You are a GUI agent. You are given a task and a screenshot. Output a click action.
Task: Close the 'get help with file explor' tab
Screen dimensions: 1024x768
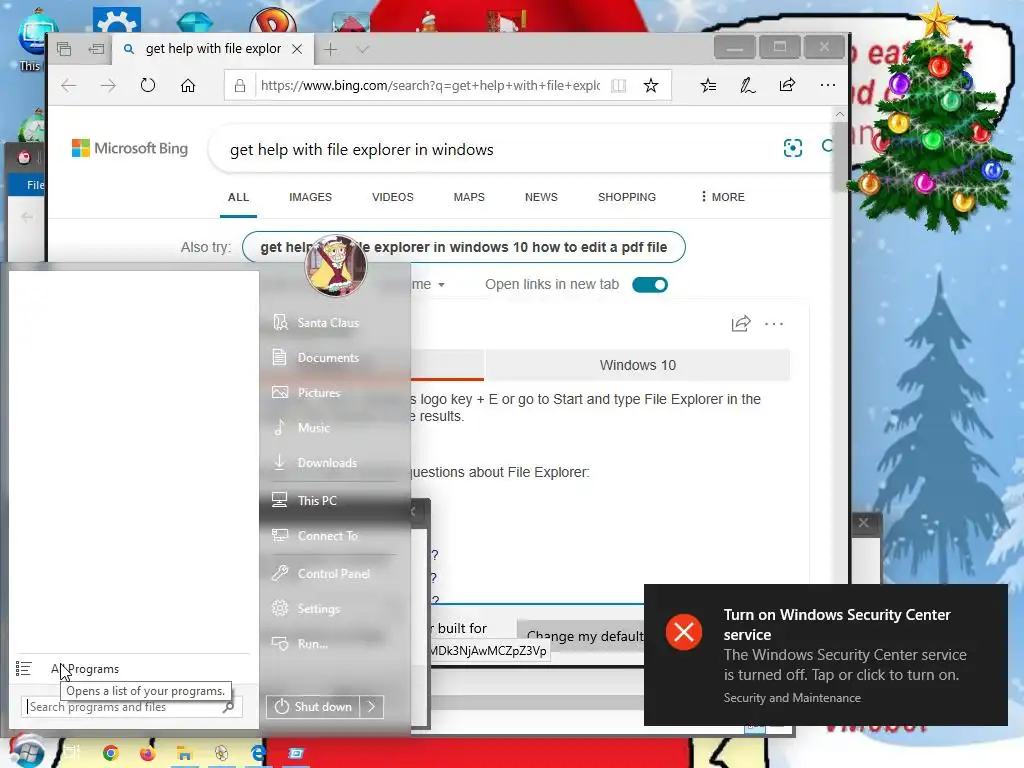coord(297,49)
